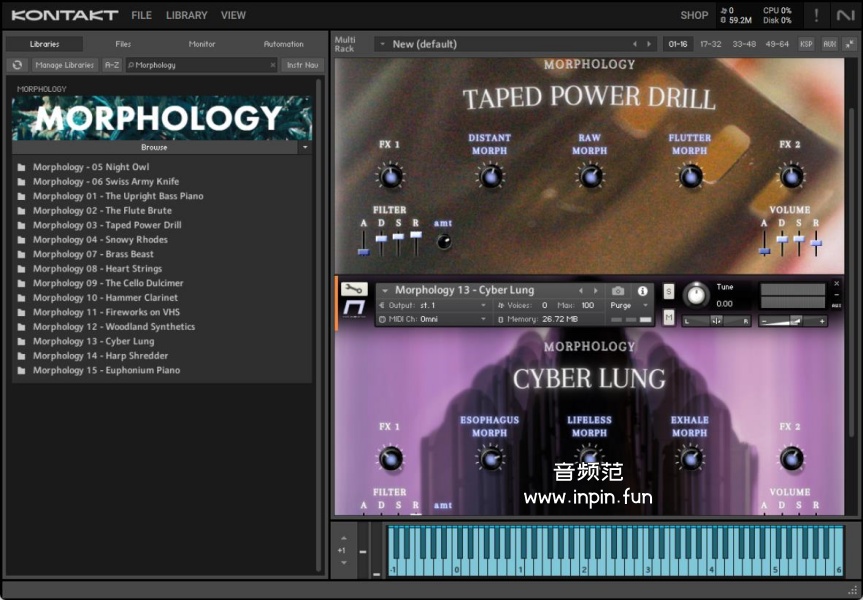Click the wrench edit icon for Cyber Lung

[354, 290]
